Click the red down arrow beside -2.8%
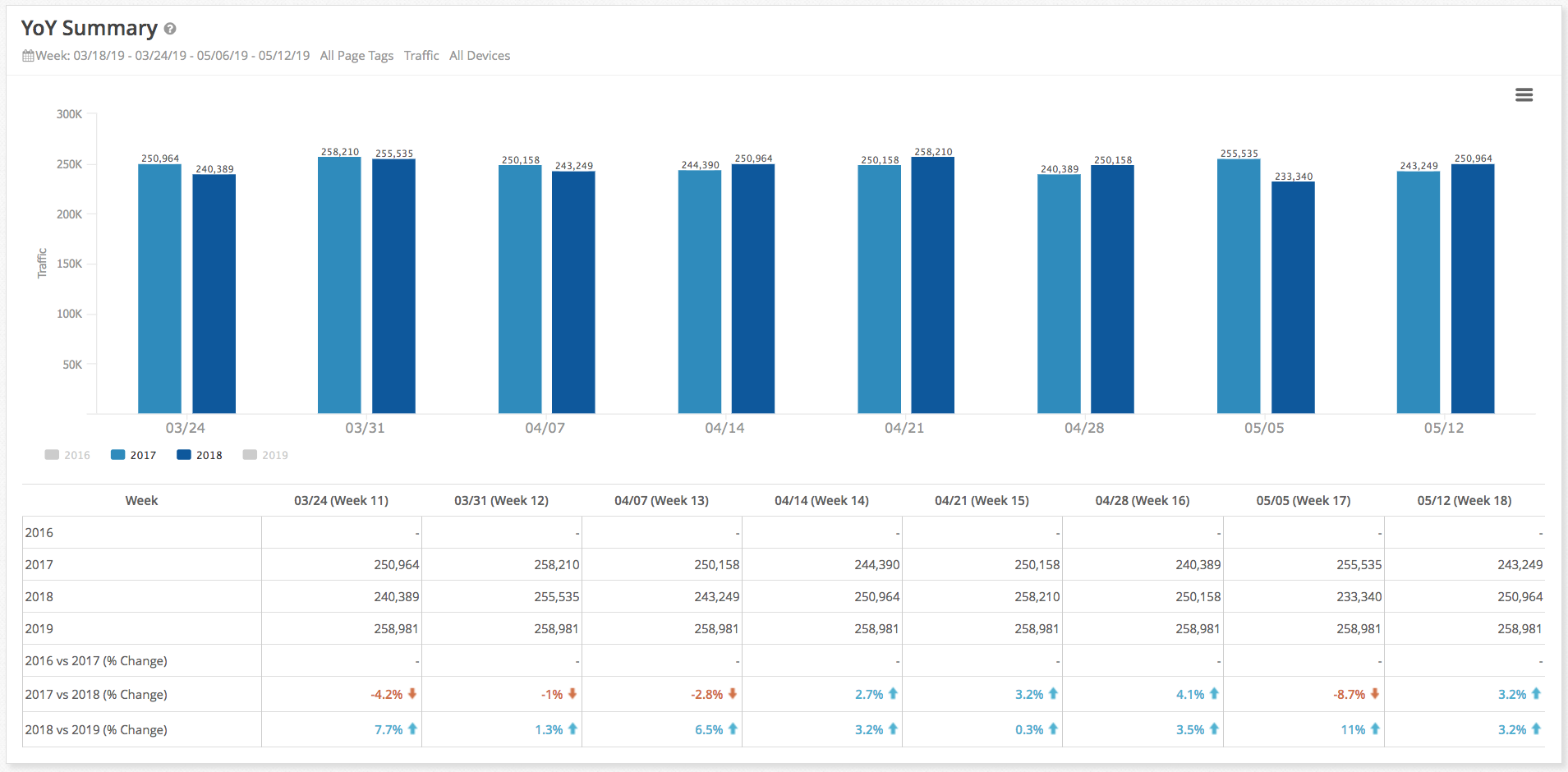Screen dimensions: 1568x772 733,694
